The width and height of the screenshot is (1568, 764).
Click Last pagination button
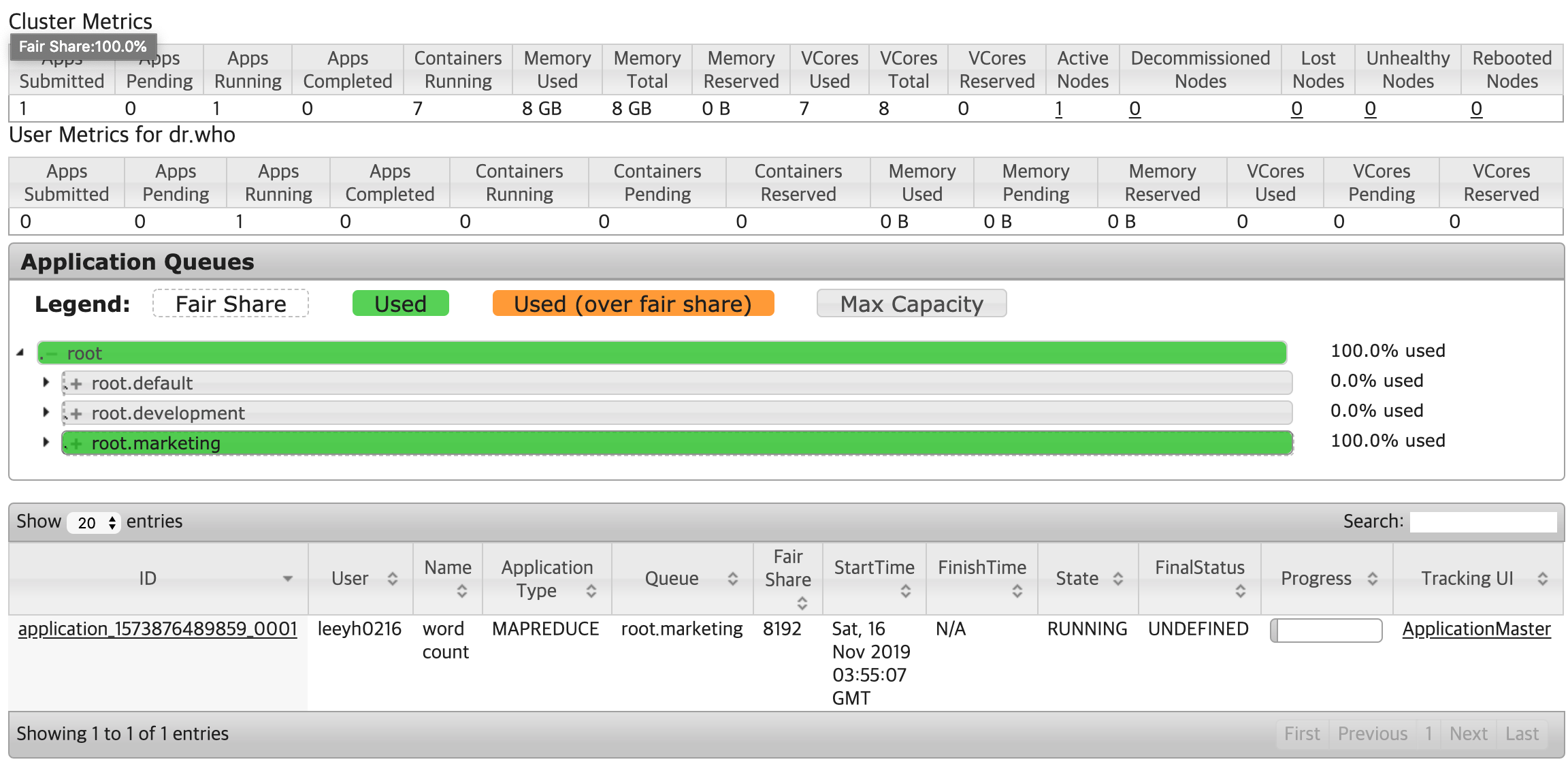pyautogui.click(x=1522, y=734)
